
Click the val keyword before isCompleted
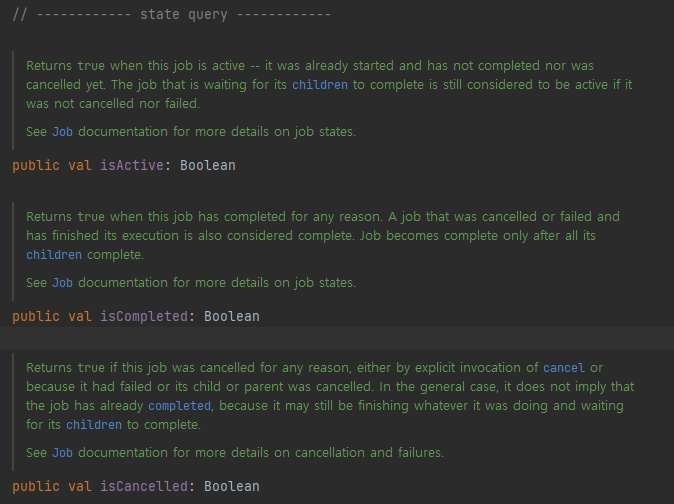coord(80,317)
